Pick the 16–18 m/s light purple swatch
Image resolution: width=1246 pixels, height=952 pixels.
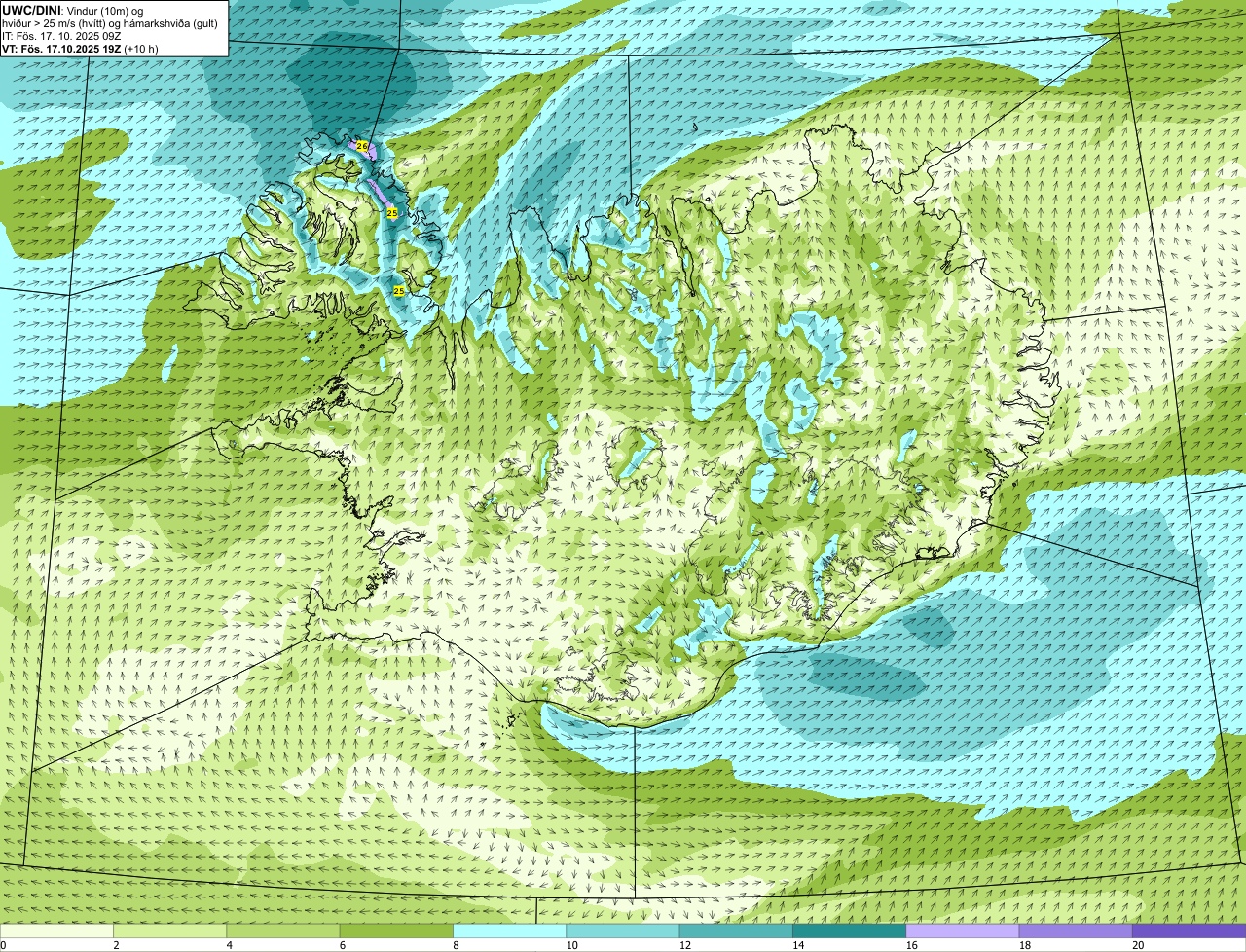click(x=963, y=931)
